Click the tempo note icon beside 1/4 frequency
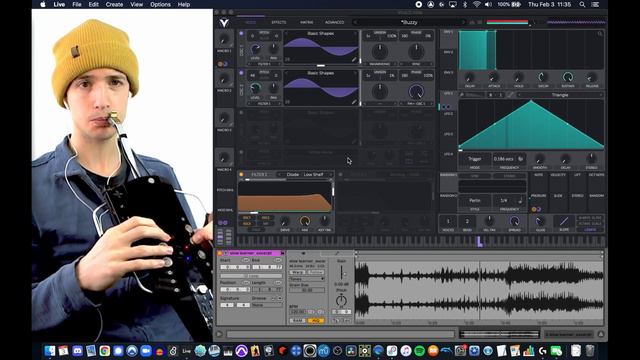The width and height of the screenshot is (640, 360). point(520,200)
